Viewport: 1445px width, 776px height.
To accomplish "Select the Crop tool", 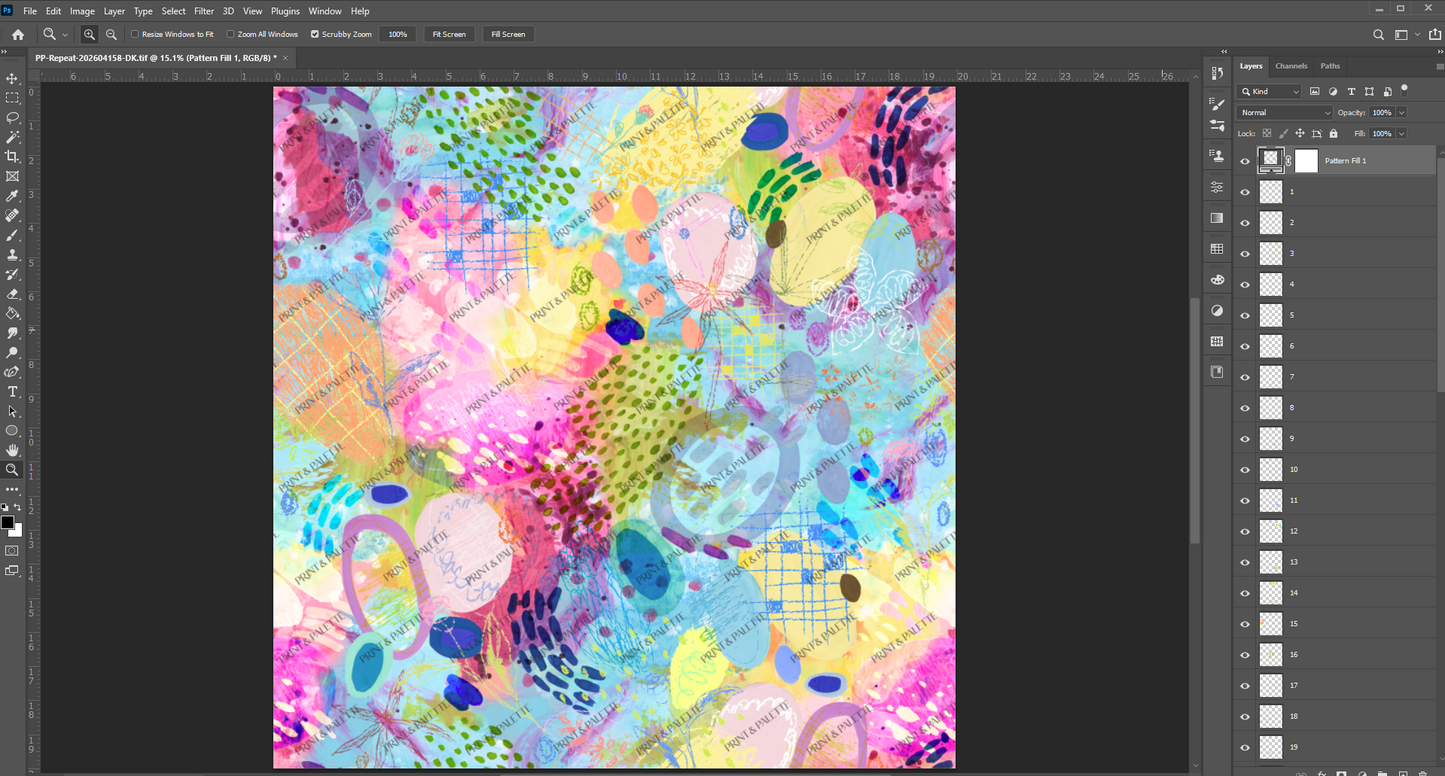I will coord(12,156).
